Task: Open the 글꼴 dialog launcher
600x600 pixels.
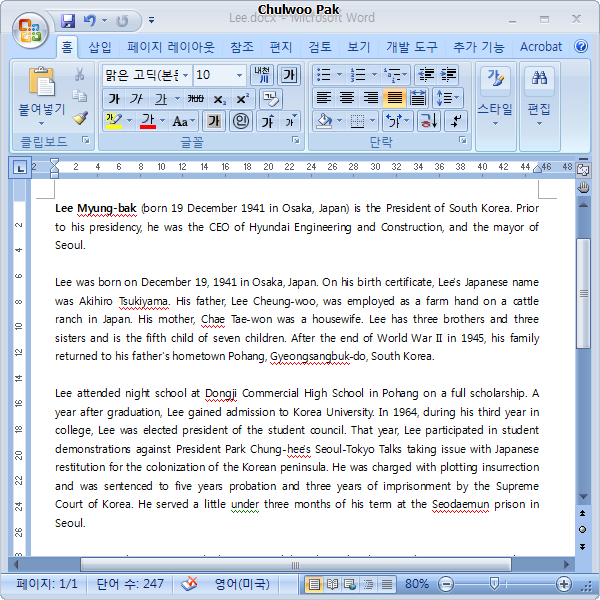Action: coord(295,140)
